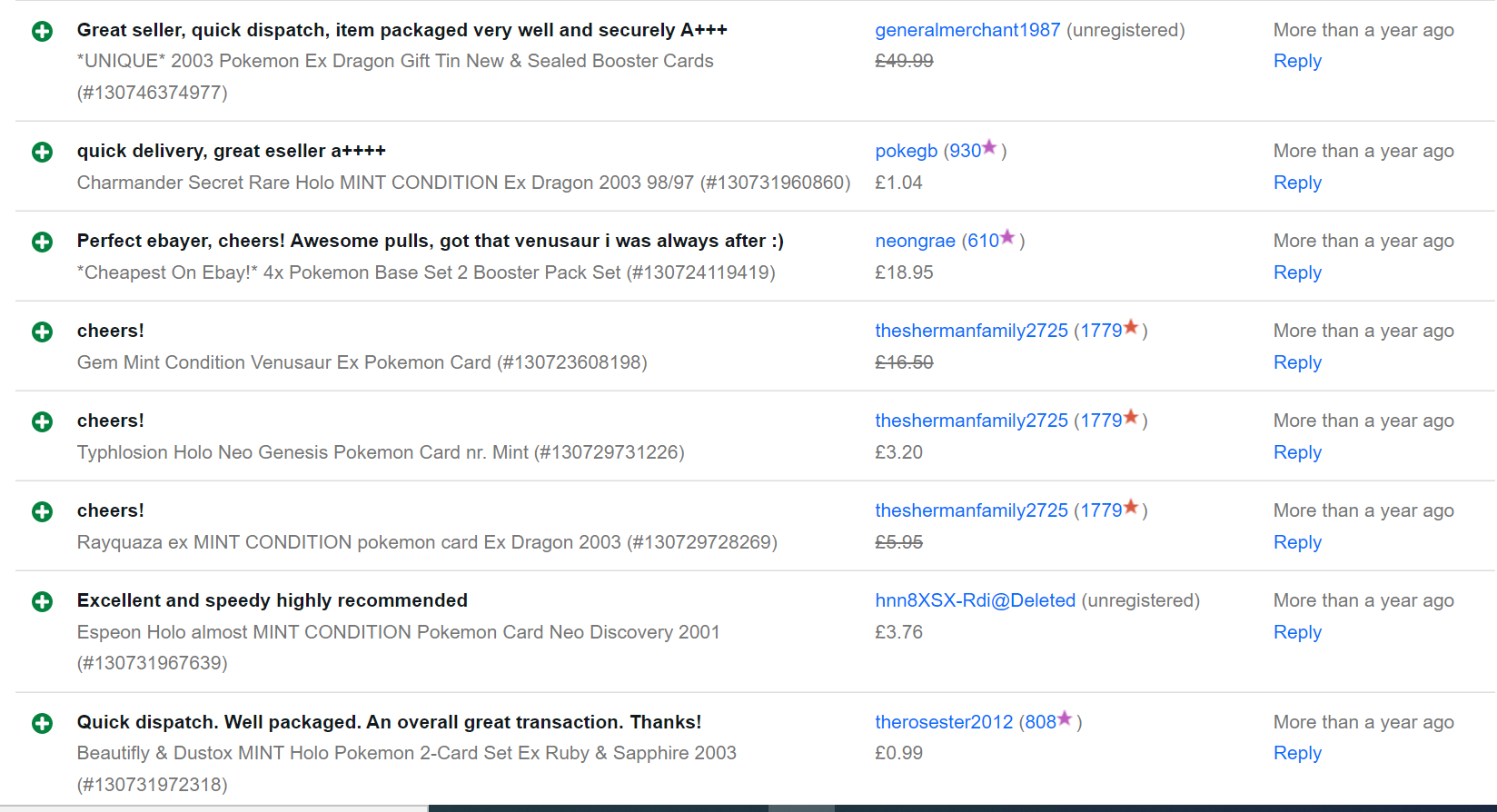Select positive icon beside "Excellent and speedy highly recommended"
1497x812 pixels.
click(x=42, y=601)
